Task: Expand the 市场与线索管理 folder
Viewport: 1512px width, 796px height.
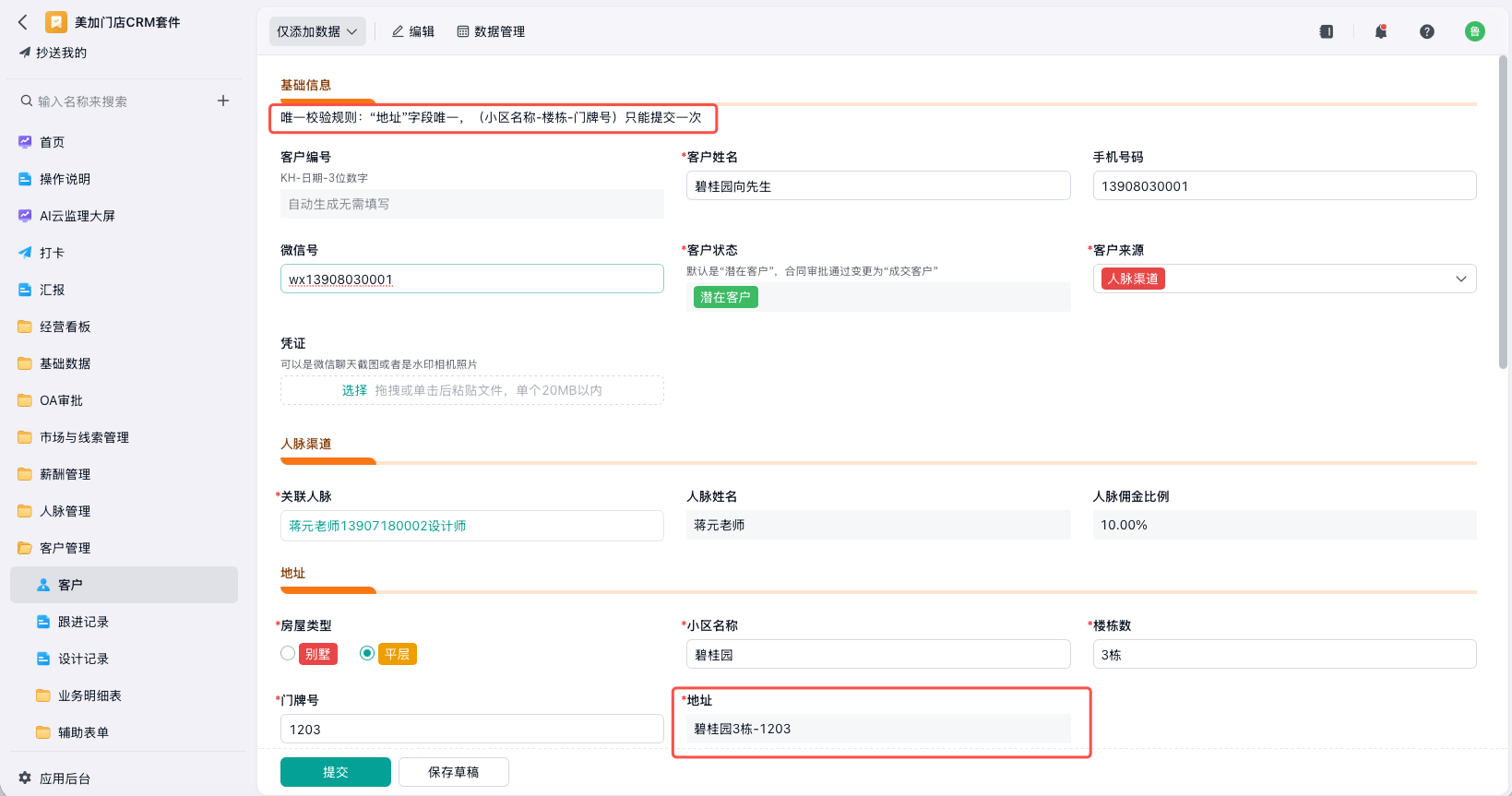Action: pyautogui.click(x=124, y=437)
